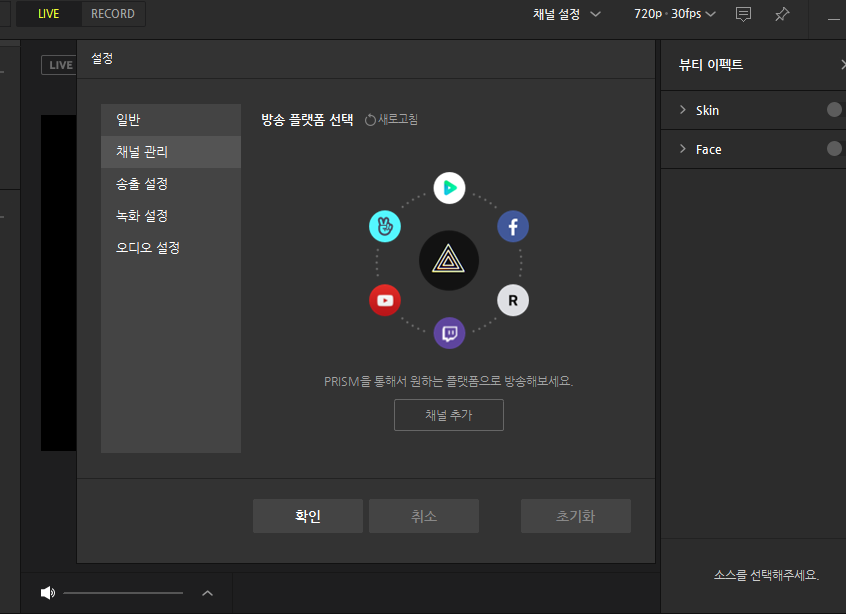Viewport: 846px width, 614px height.
Task: Click the pin icon in the top bar
Action: (782, 14)
